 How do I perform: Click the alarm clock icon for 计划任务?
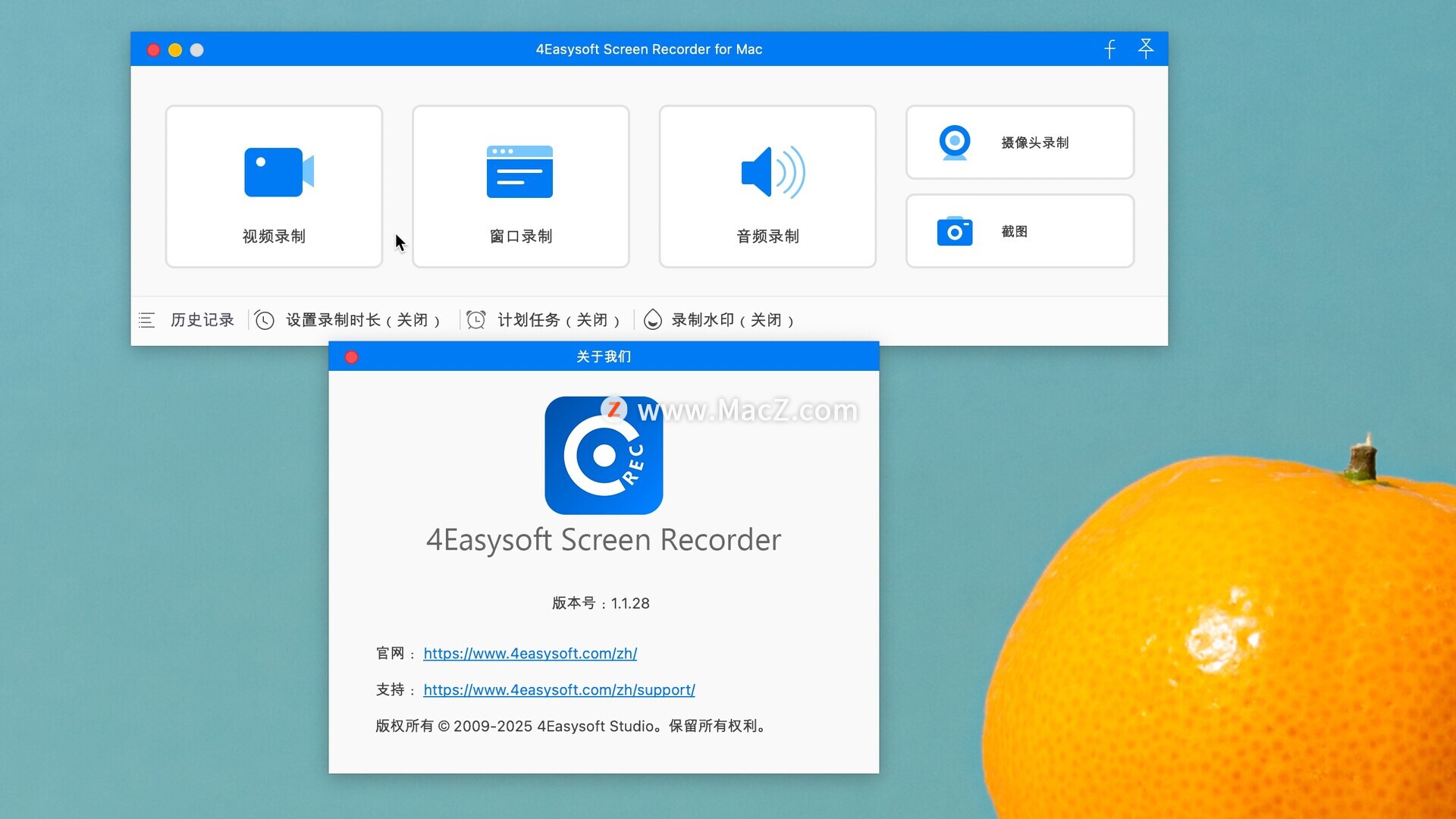(476, 320)
